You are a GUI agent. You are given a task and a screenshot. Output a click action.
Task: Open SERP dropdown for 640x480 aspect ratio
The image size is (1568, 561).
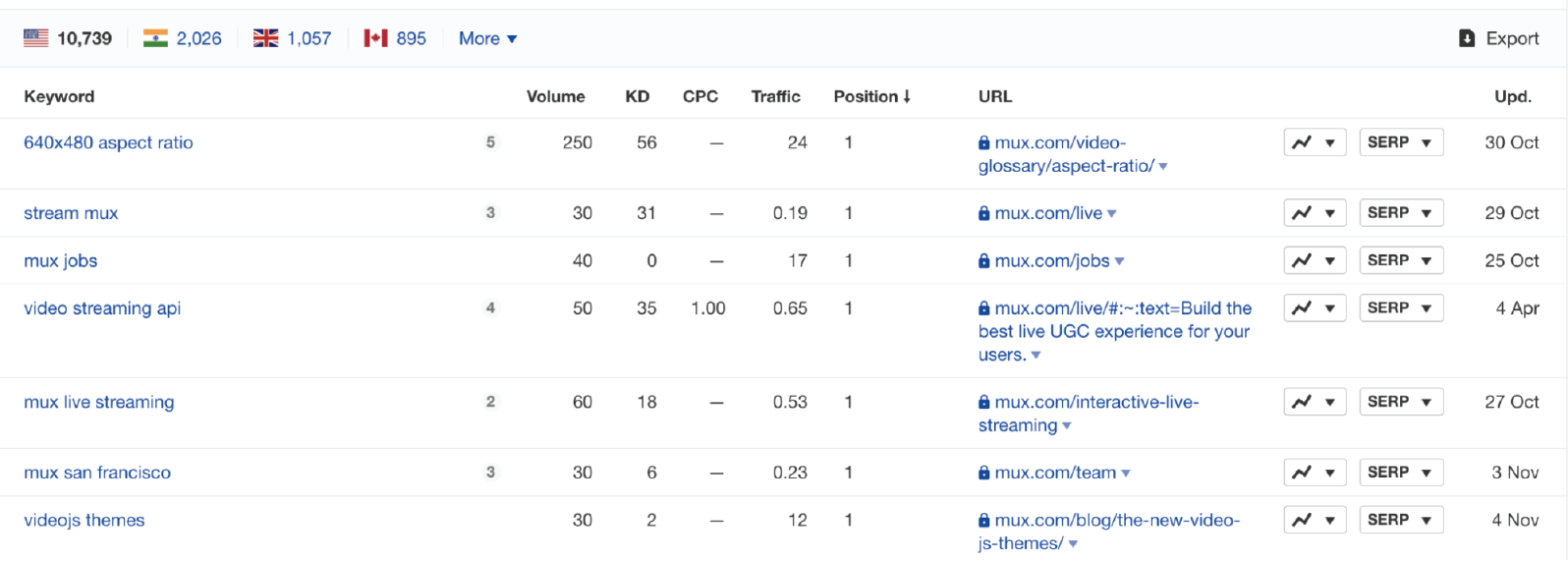pos(1401,142)
